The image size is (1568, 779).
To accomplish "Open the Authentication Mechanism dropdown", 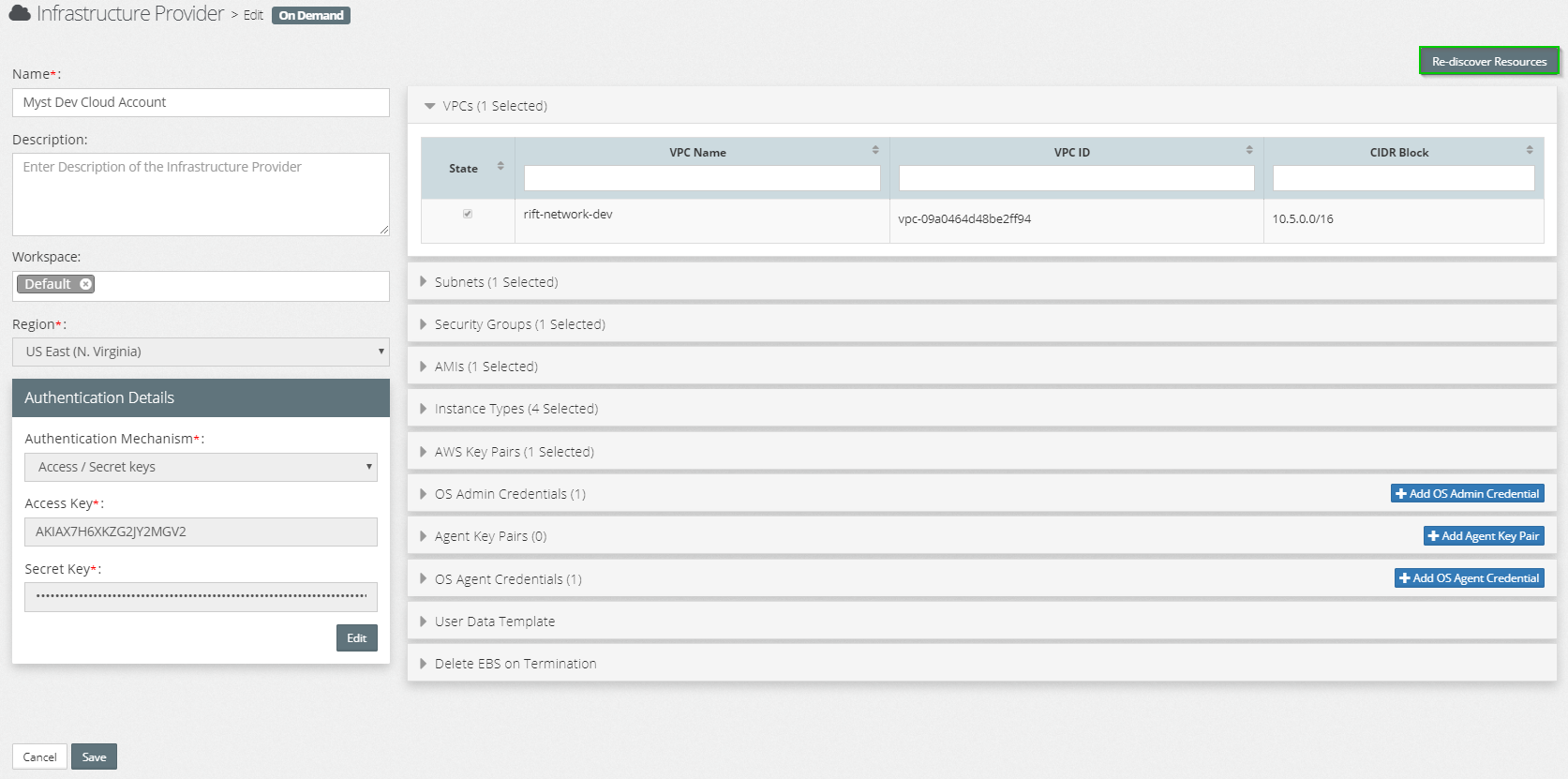I will pyautogui.click(x=201, y=467).
